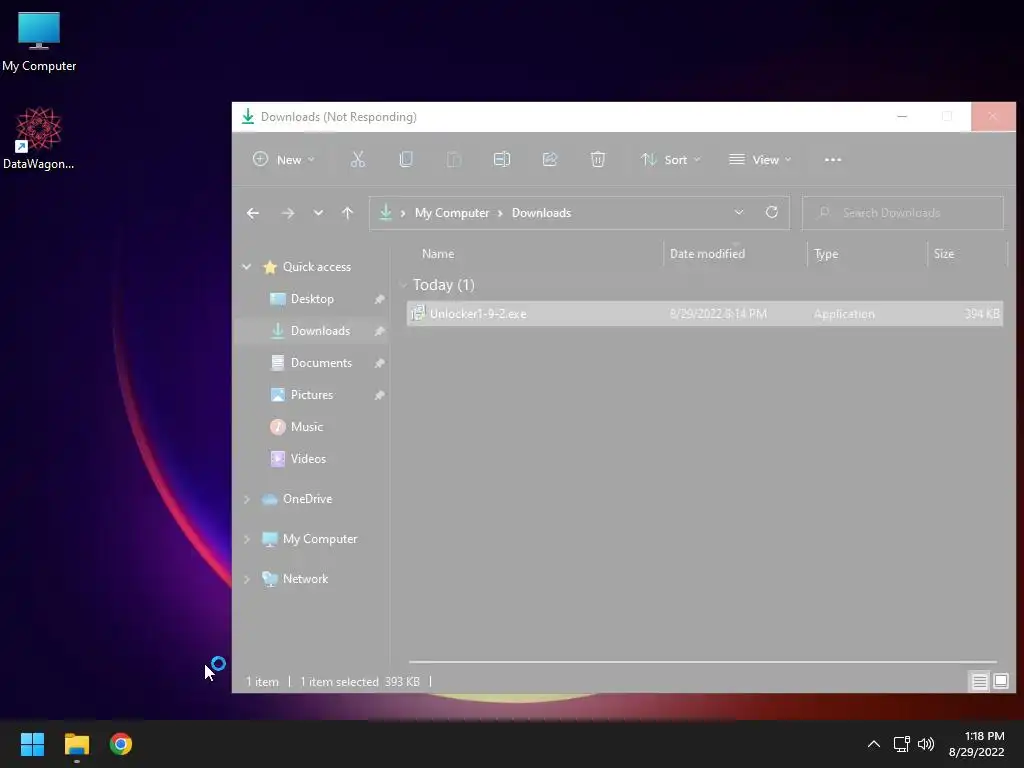Click the pin icon beside Downloads

(x=379, y=331)
